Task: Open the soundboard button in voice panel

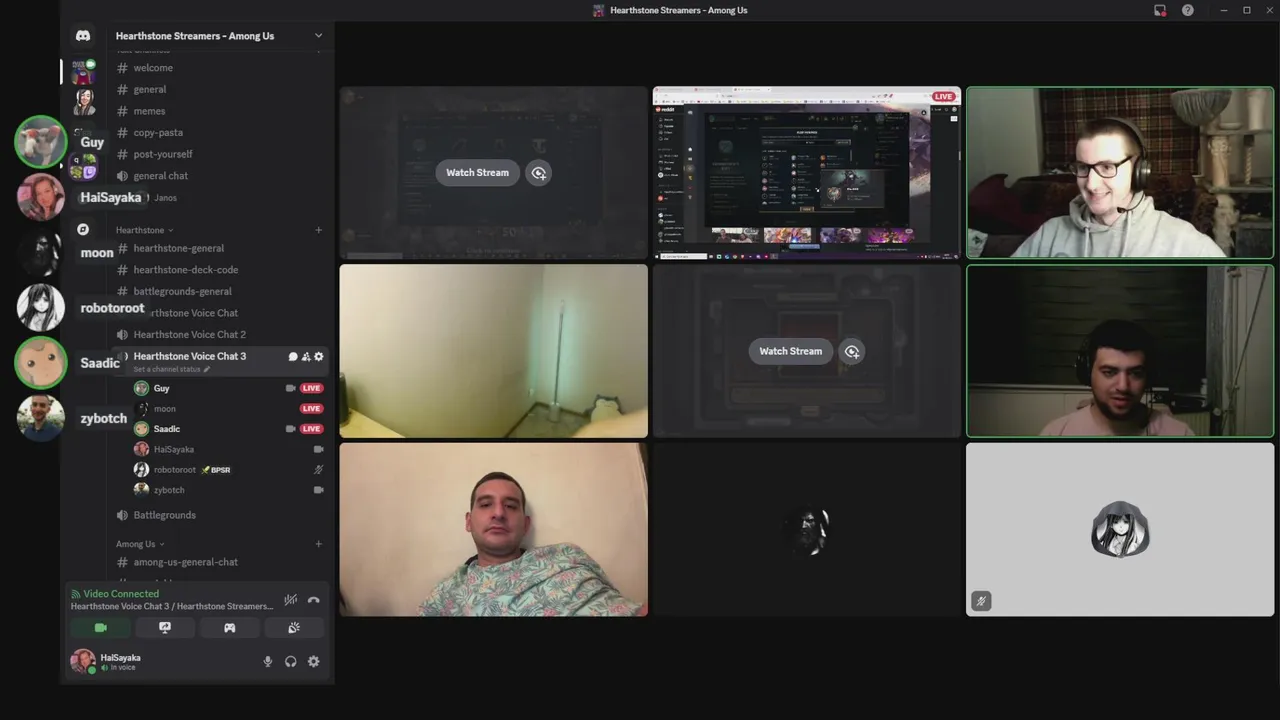Action: pos(294,628)
